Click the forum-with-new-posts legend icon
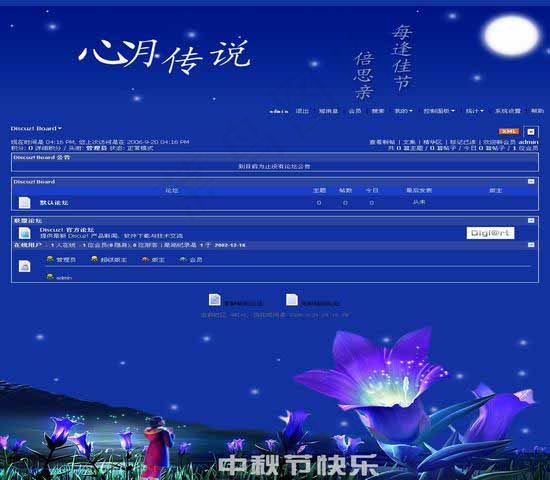Image resolution: width=550 pixels, height=480 pixels. [x=215, y=300]
